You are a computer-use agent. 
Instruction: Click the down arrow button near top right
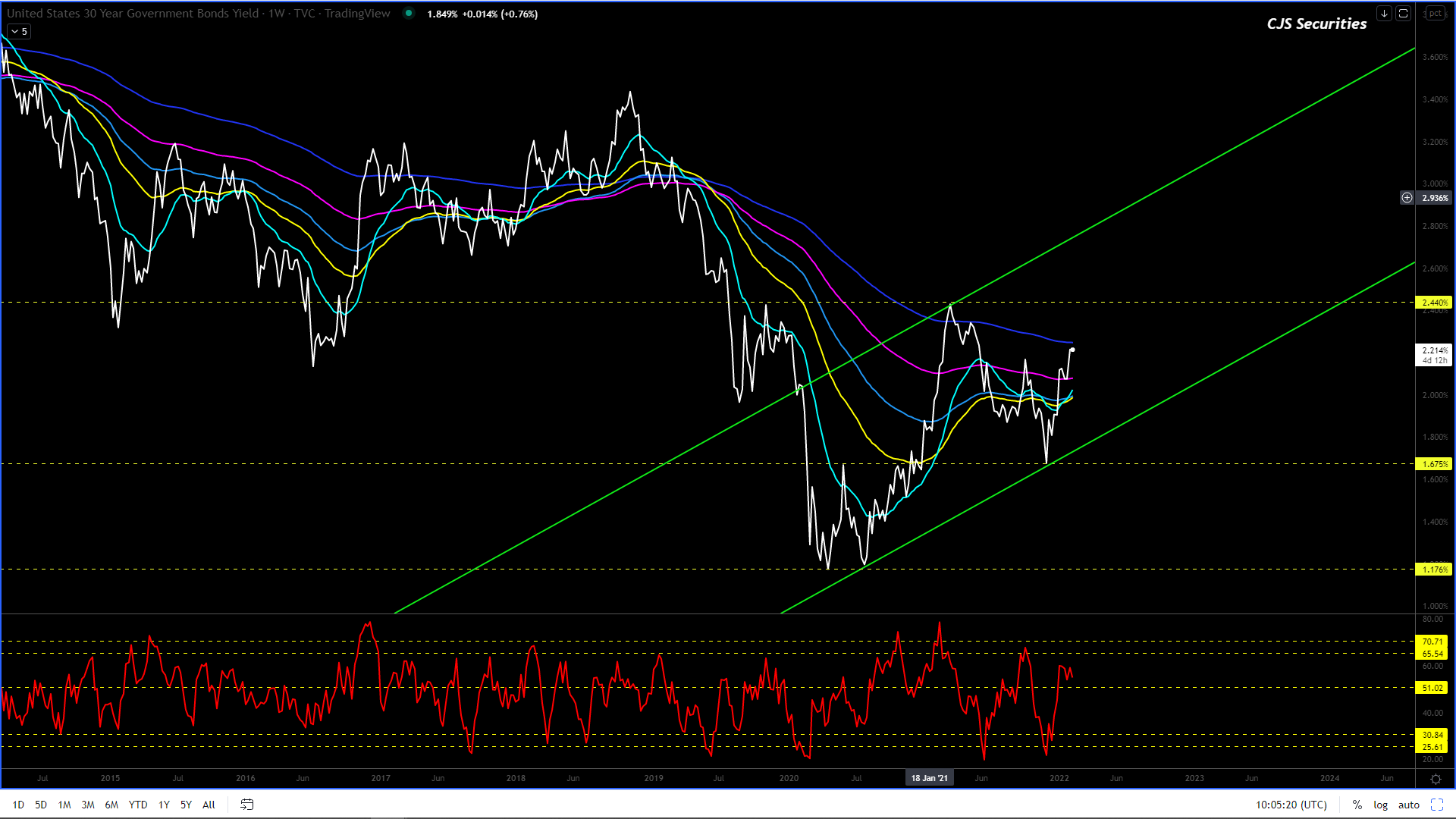click(1384, 14)
